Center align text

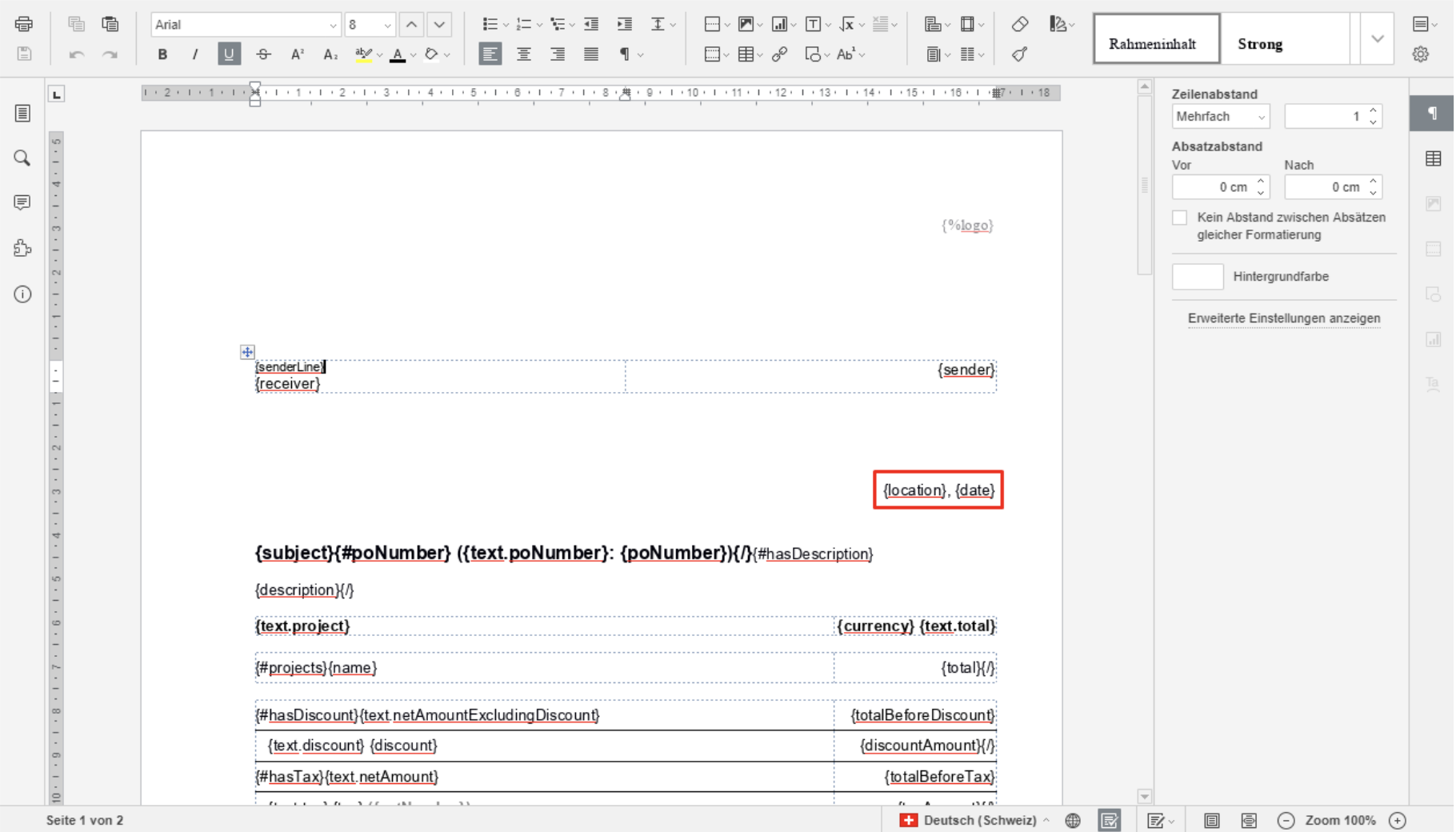pos(523,54)
